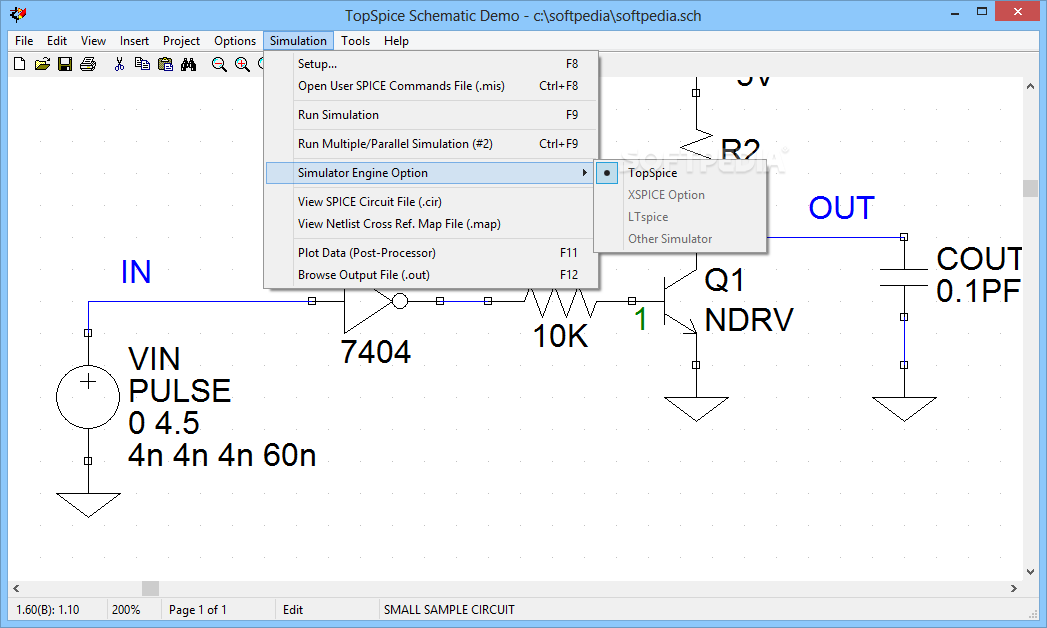Print schematic with the printer icon
1047x628 pixels.
(87, 64)
